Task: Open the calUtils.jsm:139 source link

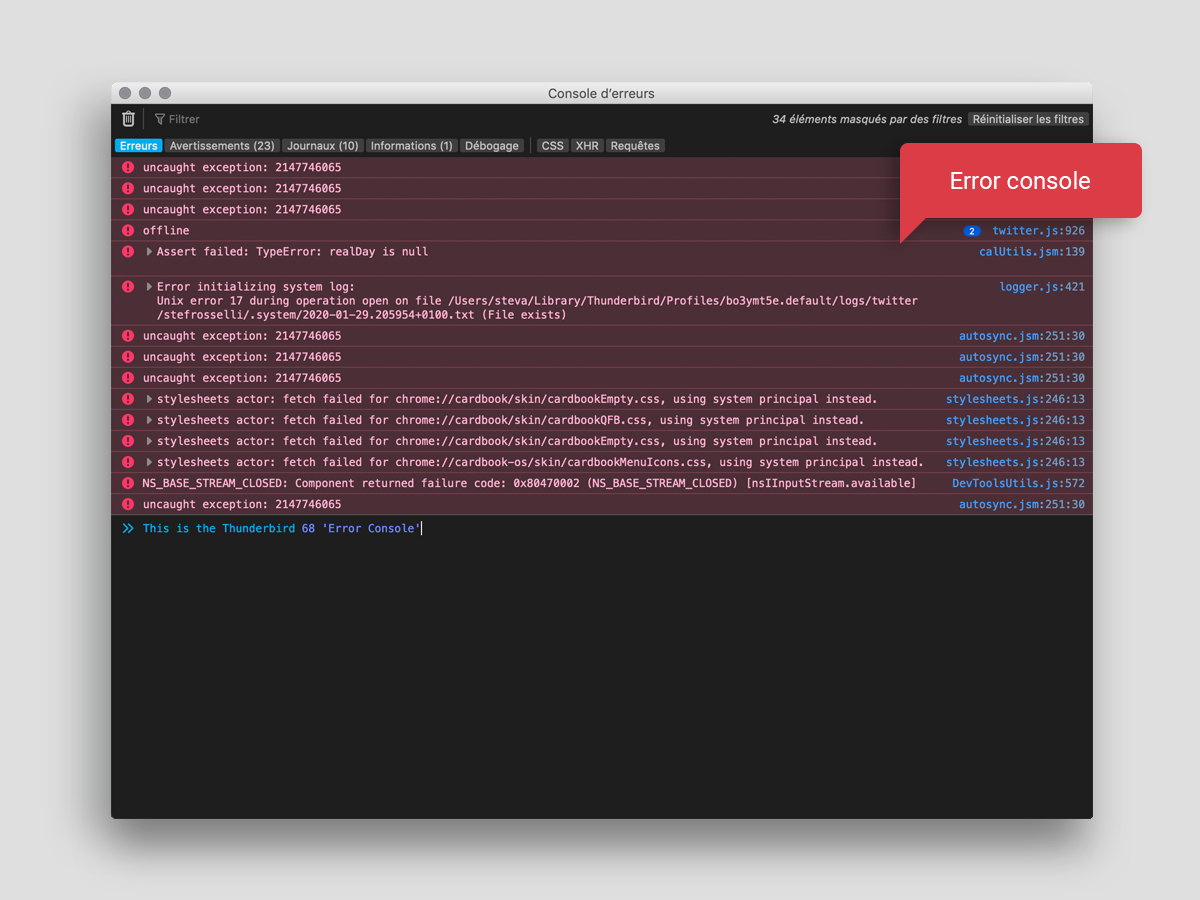Action: (x=1032, y=252)
